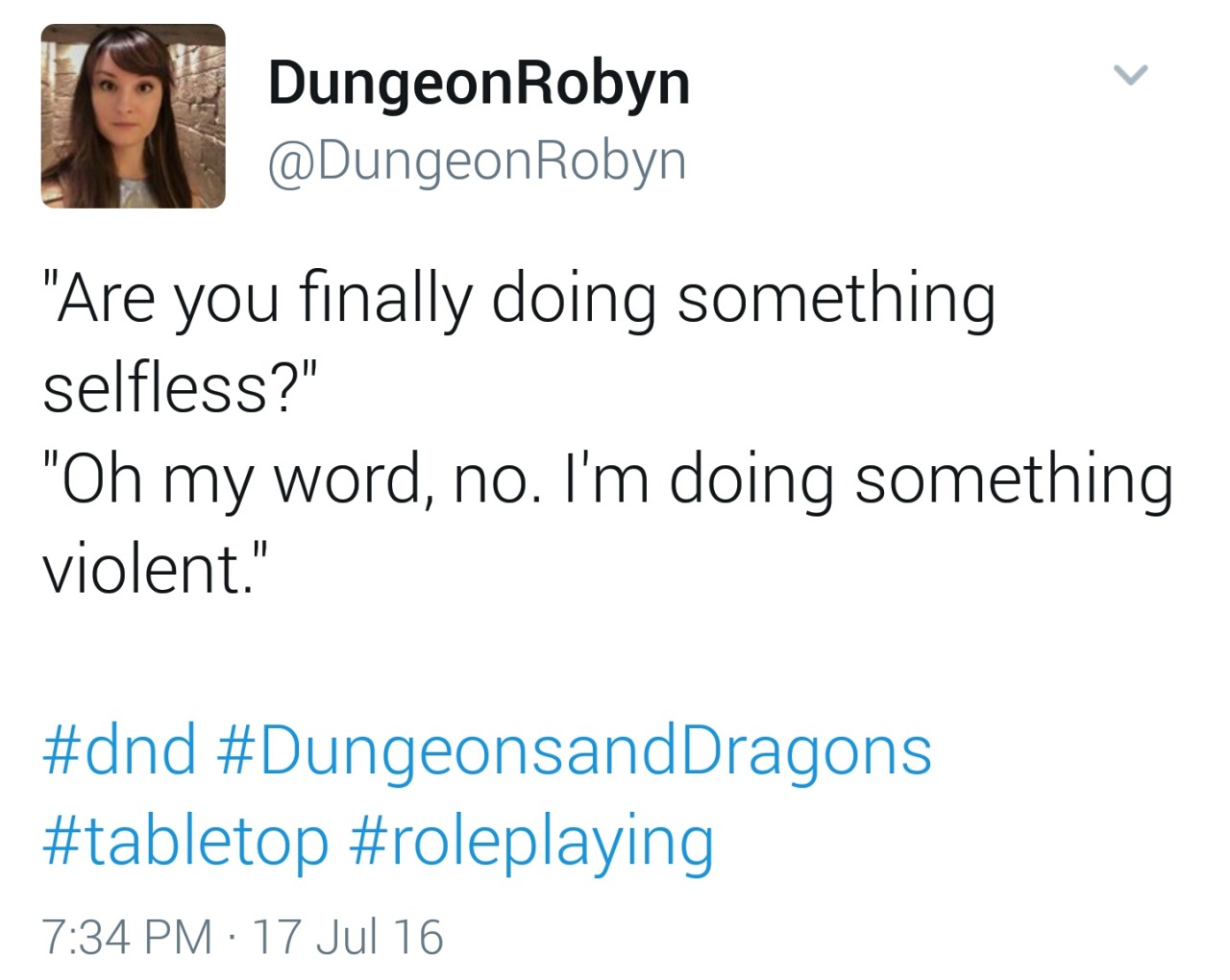This screenshot has height=980, width=1230.
Task: Click the bold DungeonRobyn display name
Action: point(479,85)
